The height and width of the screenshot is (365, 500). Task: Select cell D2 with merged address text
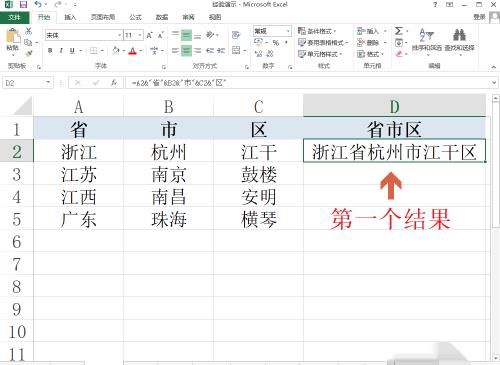coord(394,151)
